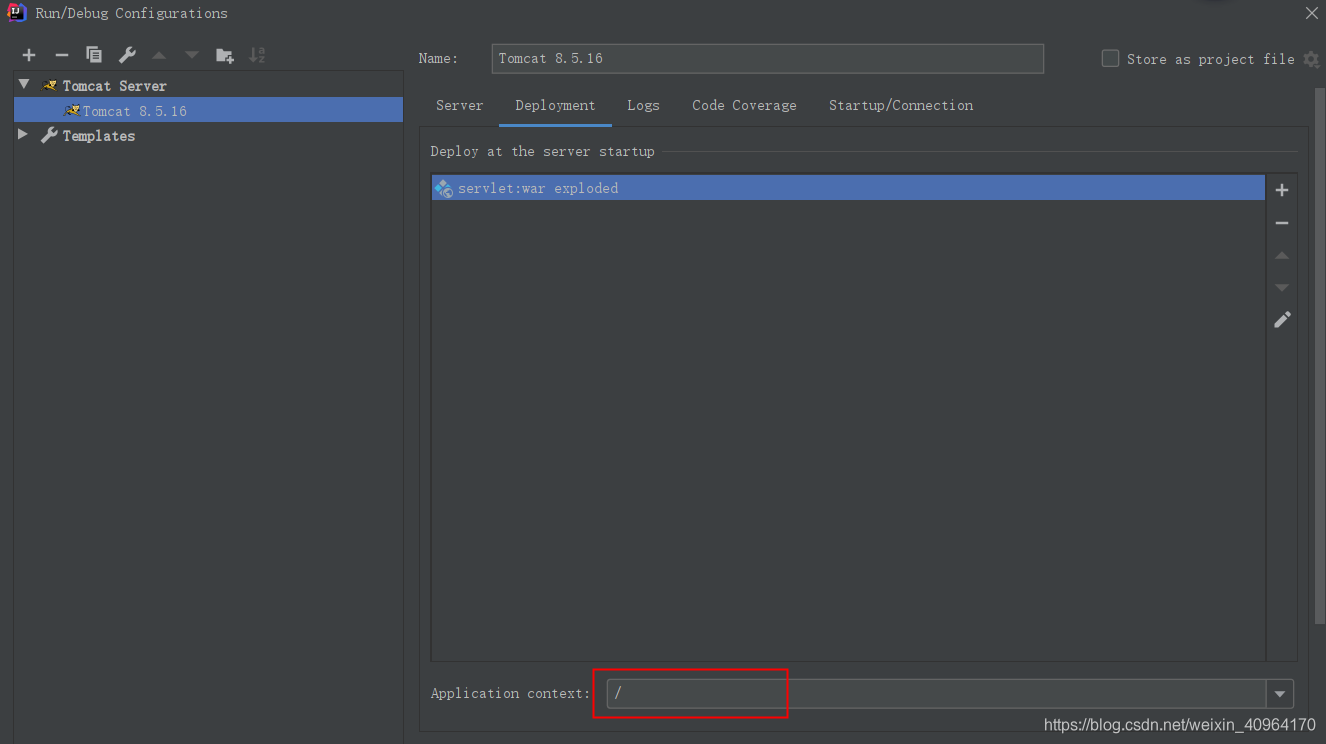
Task: Click the Name input field
Action: coord(768,58)
